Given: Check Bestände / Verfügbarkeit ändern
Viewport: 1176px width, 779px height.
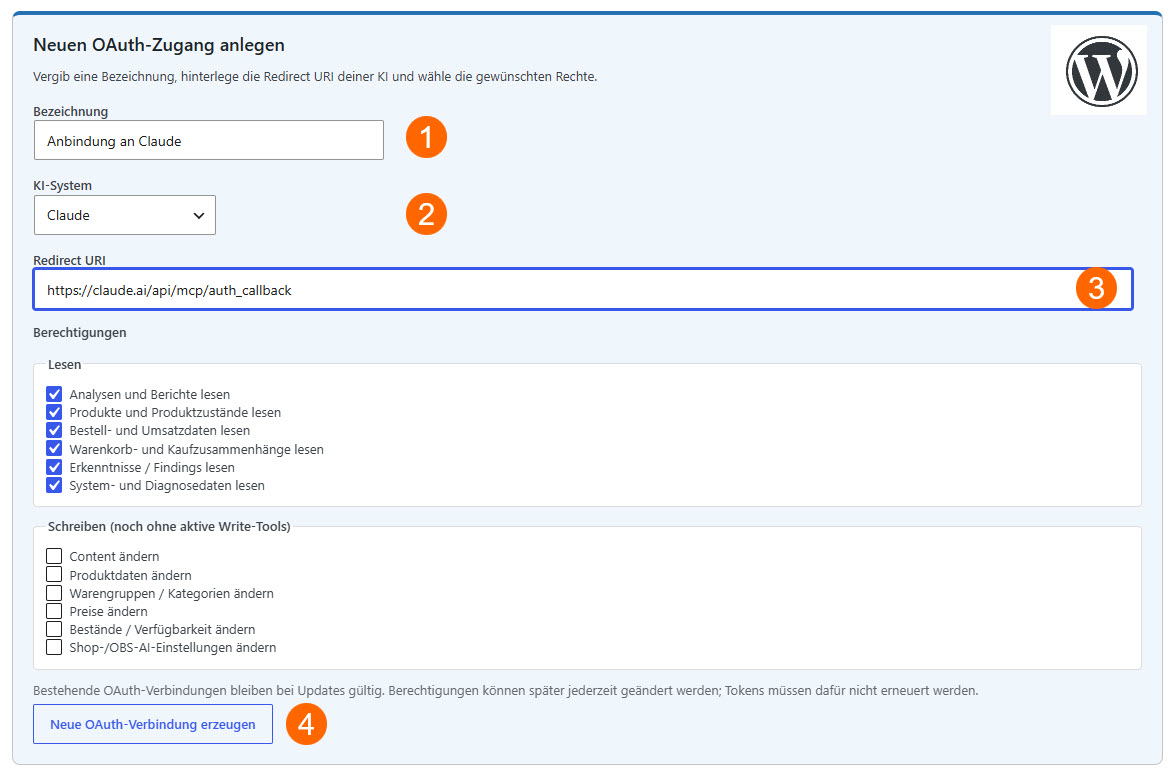Looking at the screenshot, I should (x=54, y=628).
